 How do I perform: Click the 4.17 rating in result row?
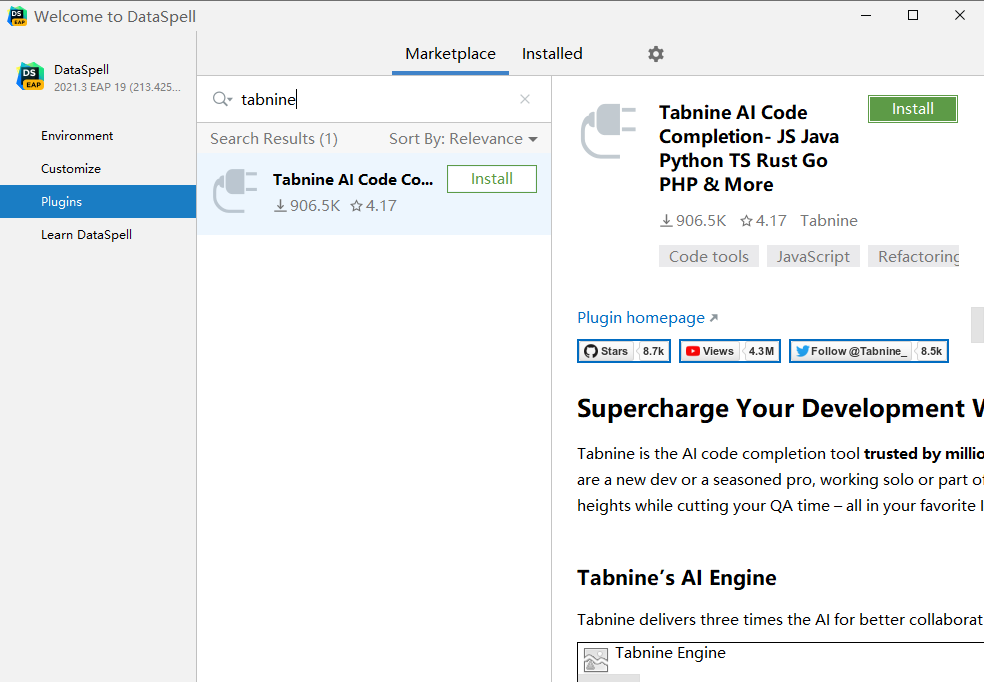[x=373, y=206]
